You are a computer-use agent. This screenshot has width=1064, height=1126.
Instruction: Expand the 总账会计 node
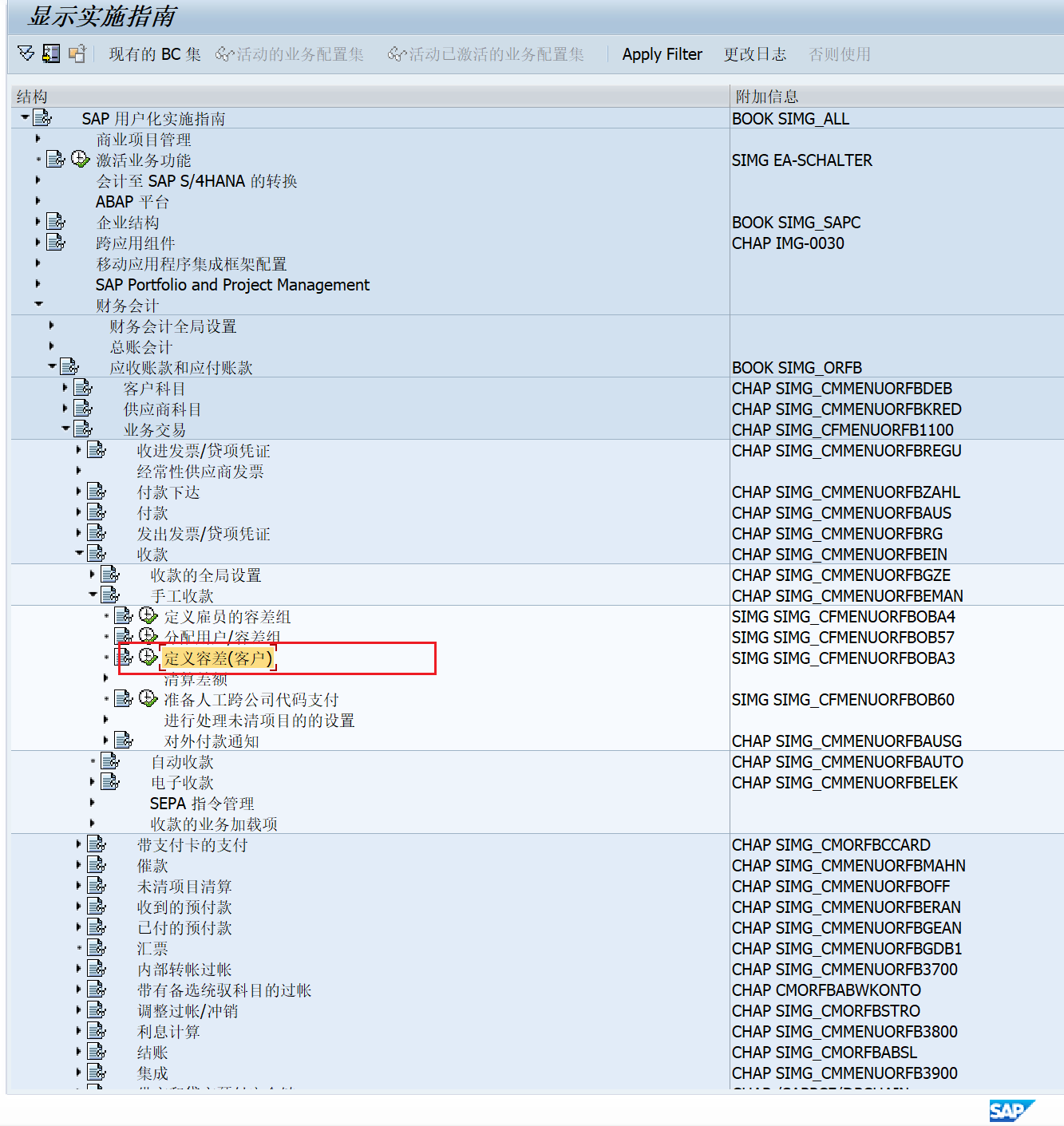(51, 346)
